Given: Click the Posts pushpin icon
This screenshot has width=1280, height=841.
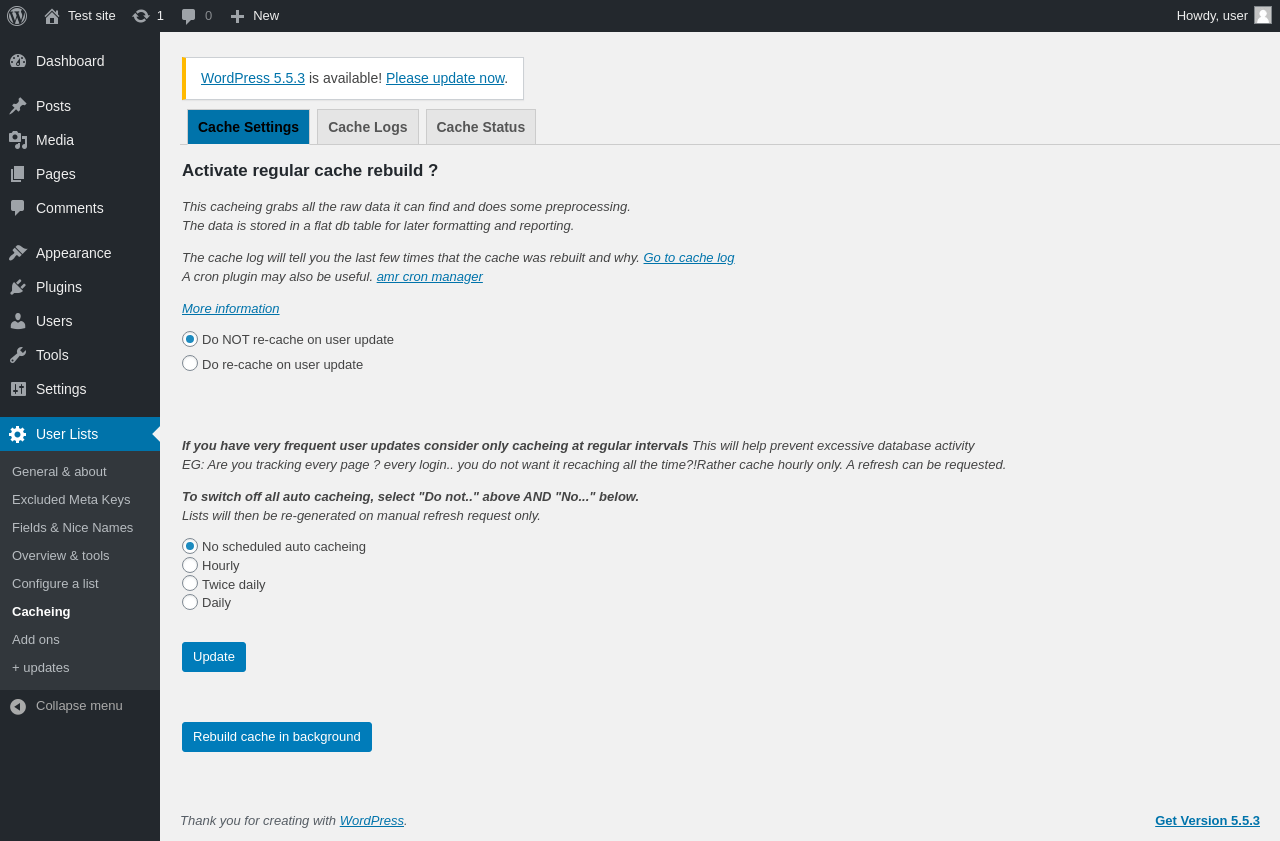Looking at the screenshot, I should pyautogui.click(x=18, y=106).
